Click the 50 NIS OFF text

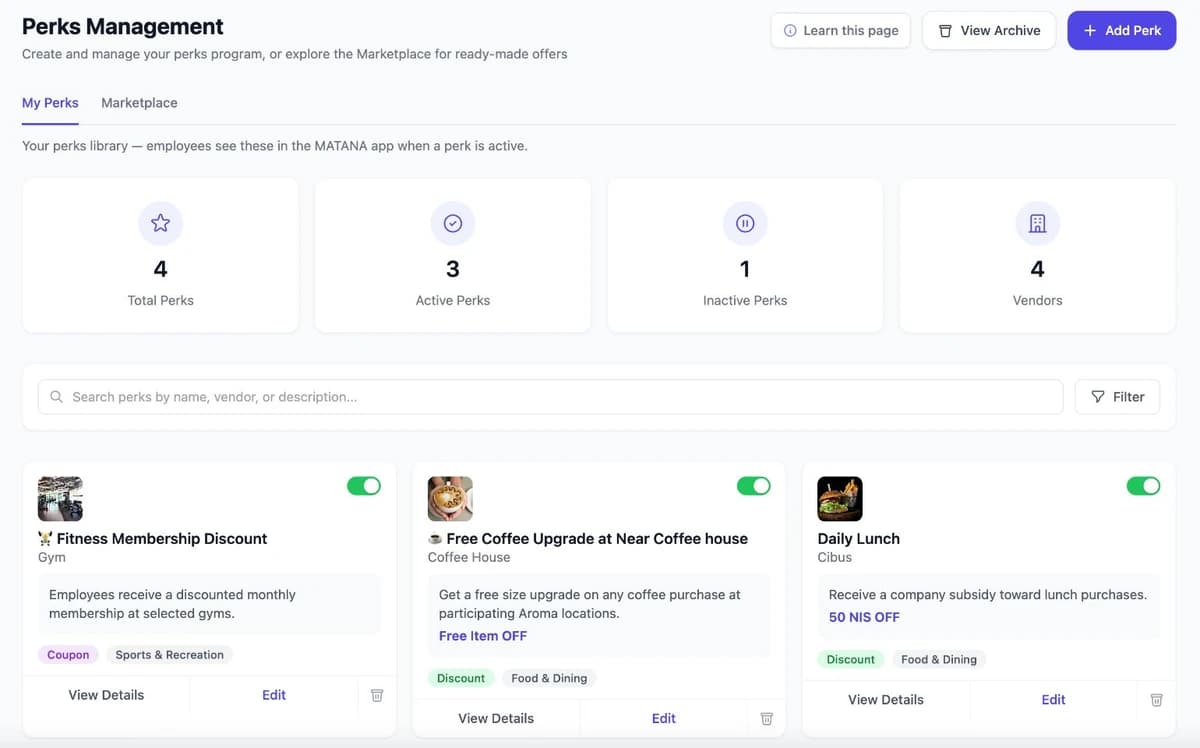(x=864, y=617)
